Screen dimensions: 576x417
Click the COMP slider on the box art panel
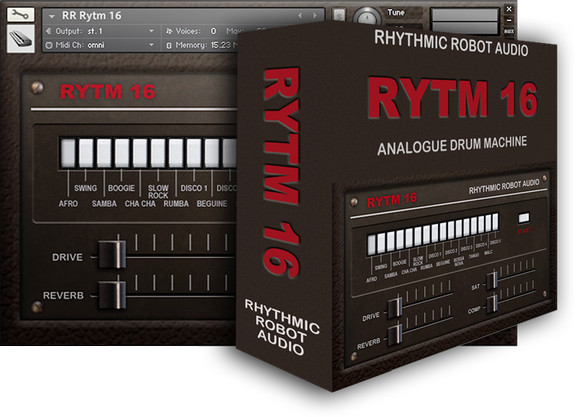click(492, 304)
